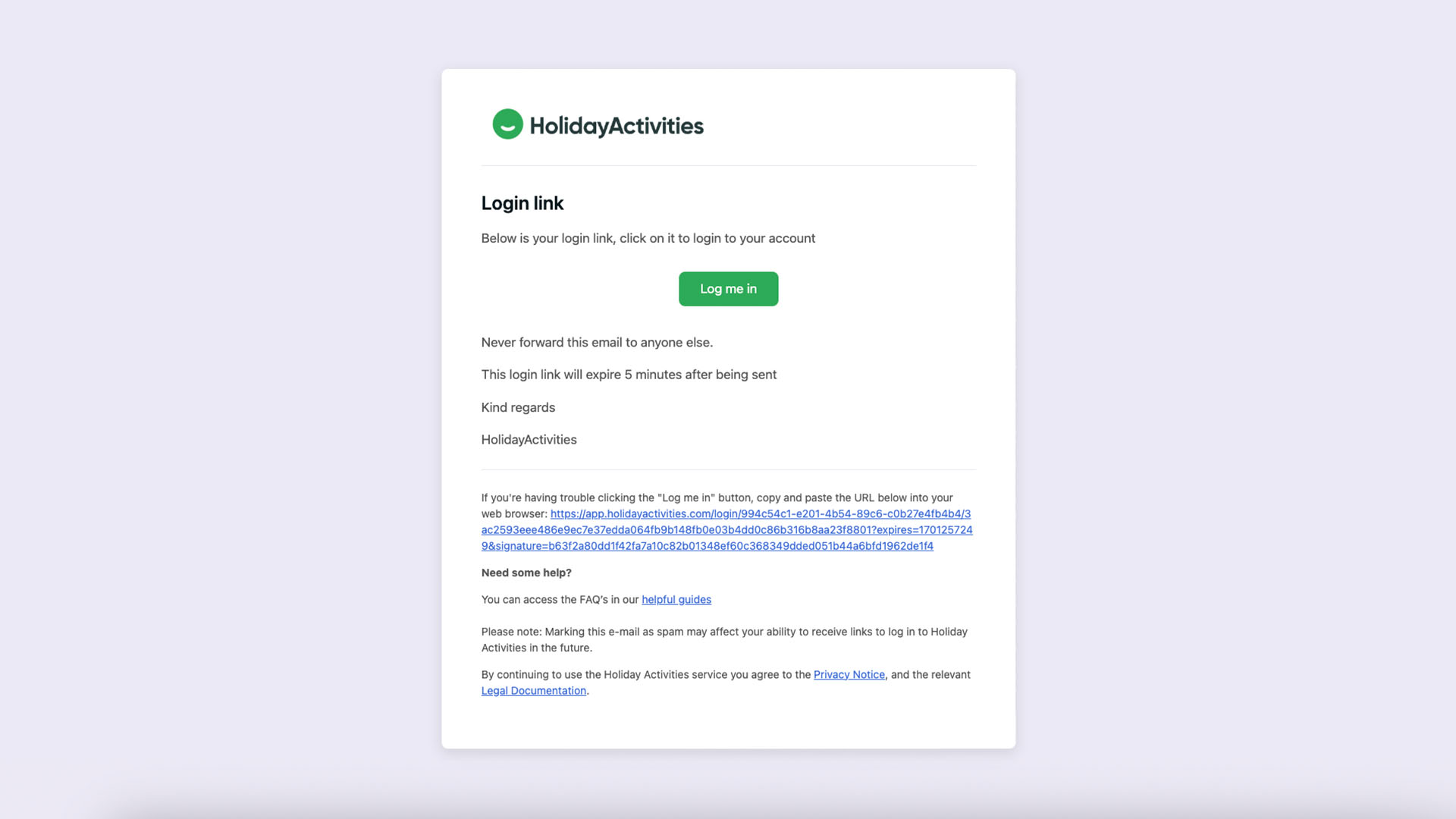Click the 'expire 5 minutes' notice line

point(629,375)
